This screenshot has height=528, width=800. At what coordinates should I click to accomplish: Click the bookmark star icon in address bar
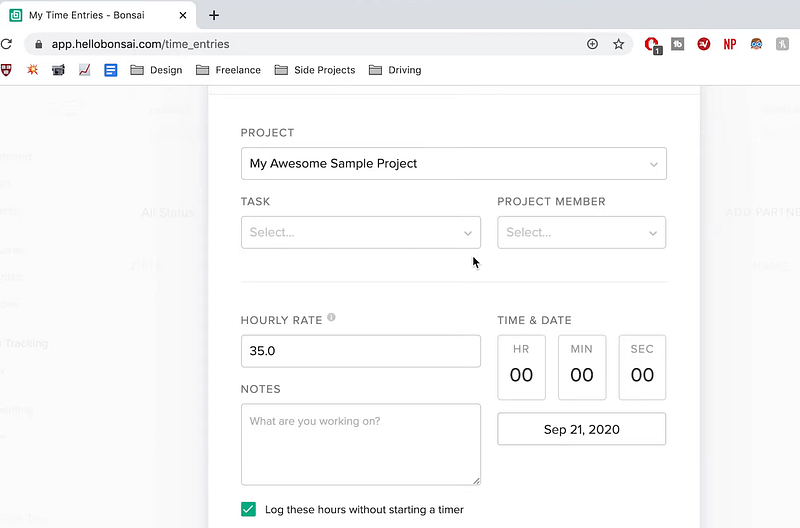(618, 44)
